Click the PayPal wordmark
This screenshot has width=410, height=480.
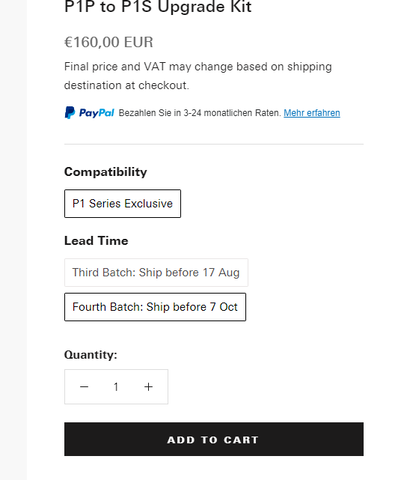pos(96,113)
